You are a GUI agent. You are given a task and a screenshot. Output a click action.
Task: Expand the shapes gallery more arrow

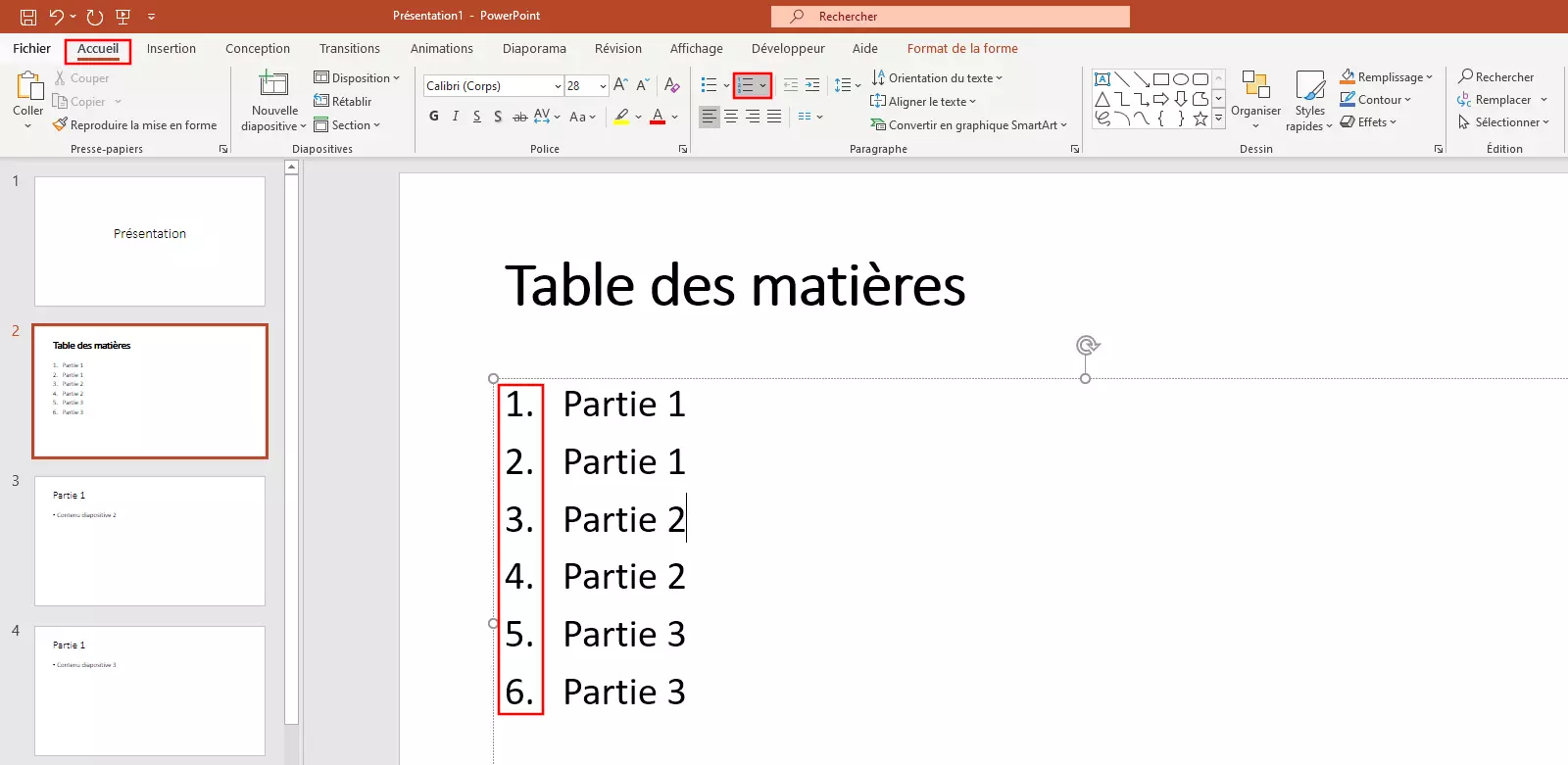click(1219, 119)
